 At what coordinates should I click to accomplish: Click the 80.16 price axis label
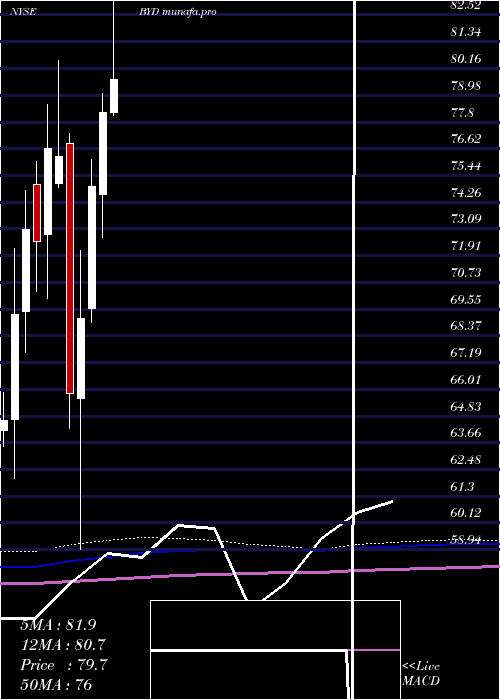pos(466,58)
